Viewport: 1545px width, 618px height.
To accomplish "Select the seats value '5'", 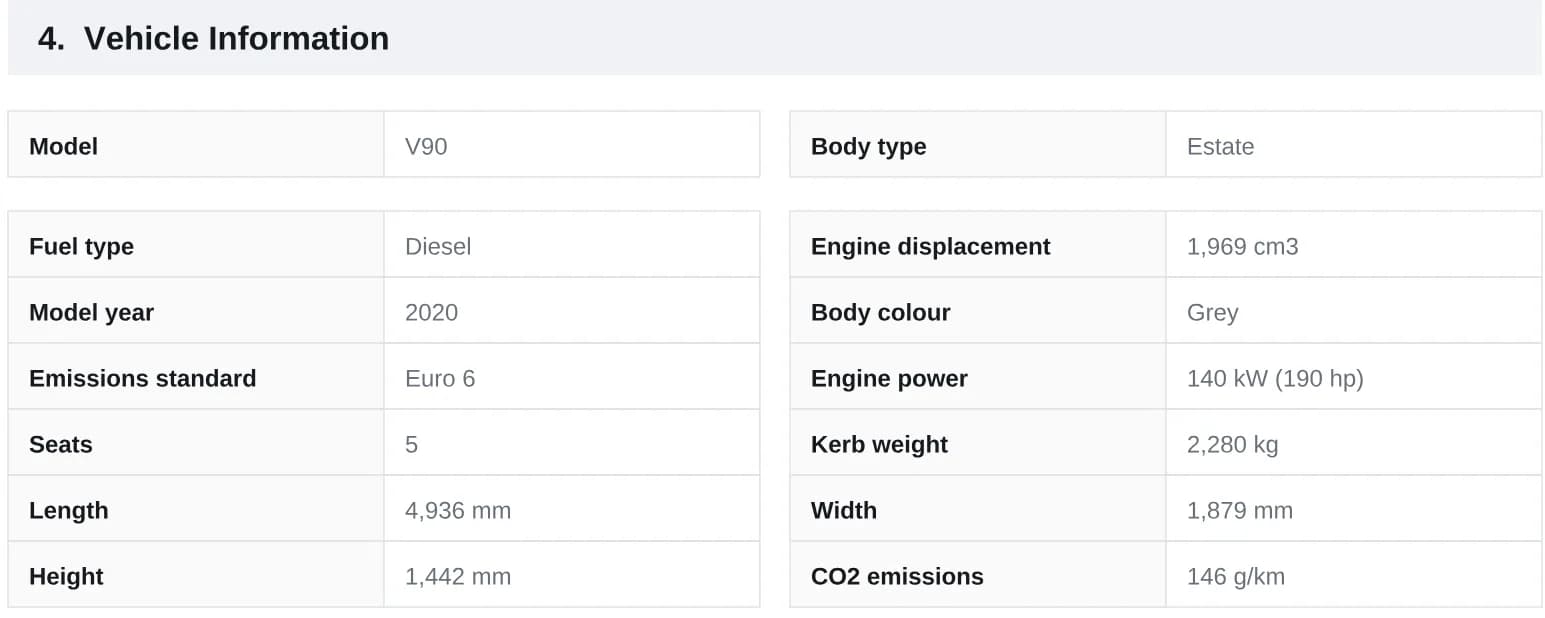I will [x=411, y=444].
